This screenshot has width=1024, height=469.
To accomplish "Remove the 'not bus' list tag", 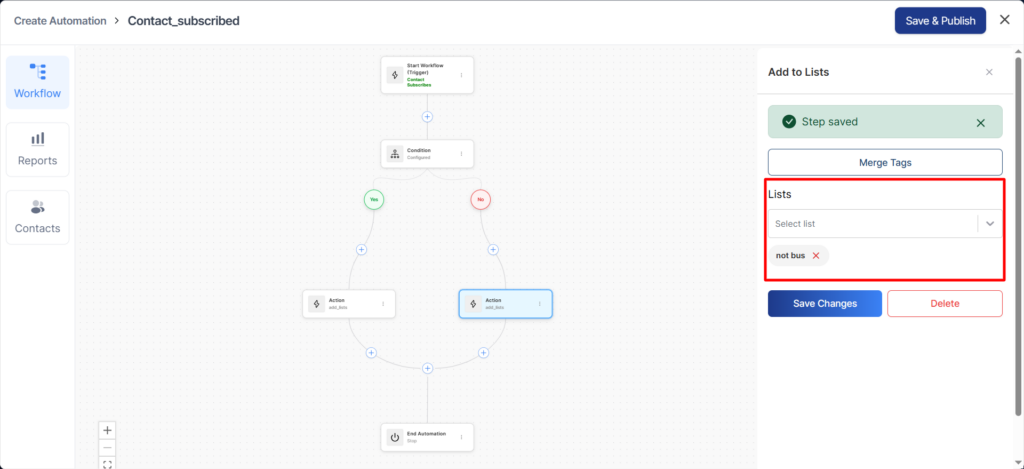I will click(816, 256).
